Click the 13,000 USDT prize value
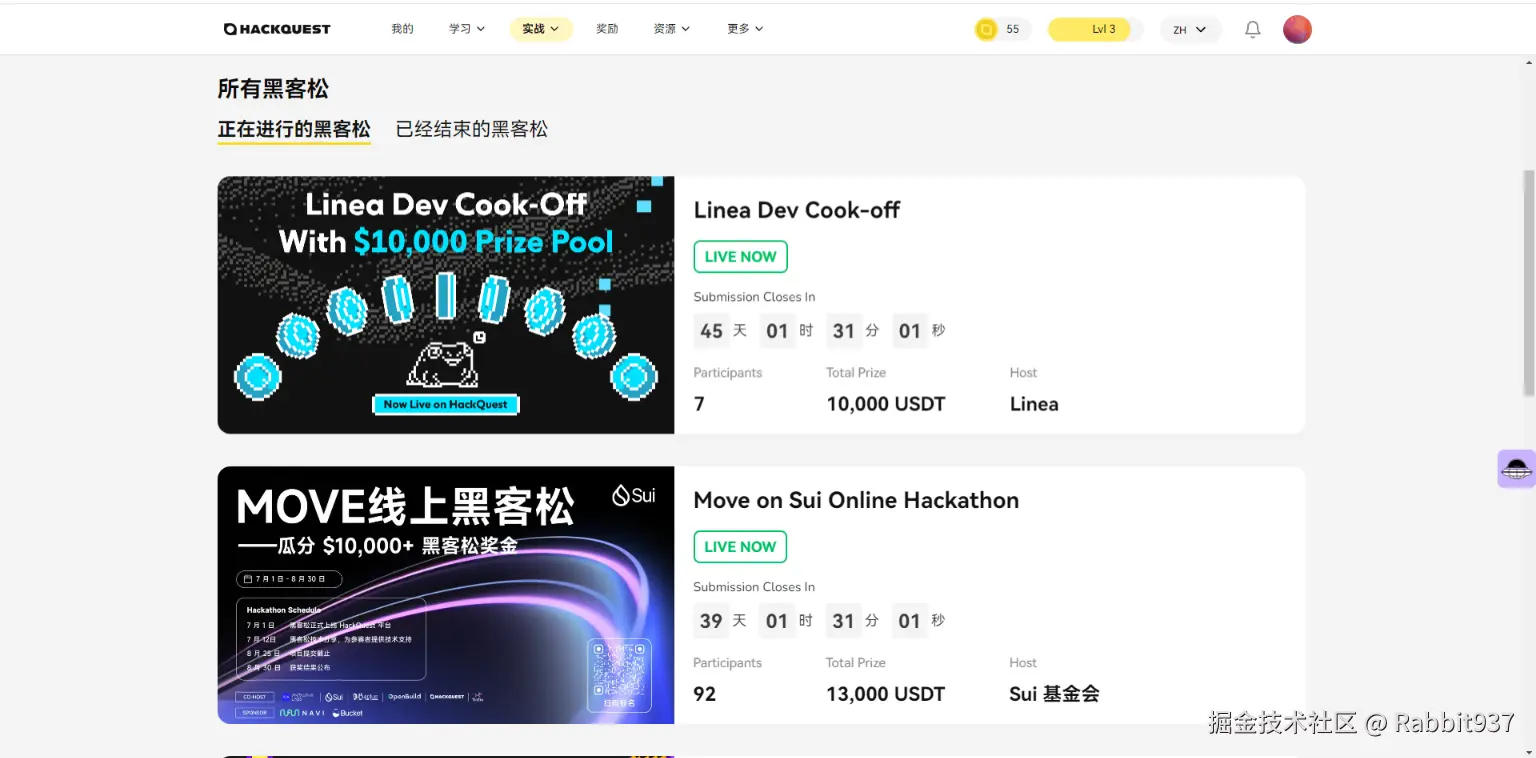1536x758 pixels. [886, 694]
